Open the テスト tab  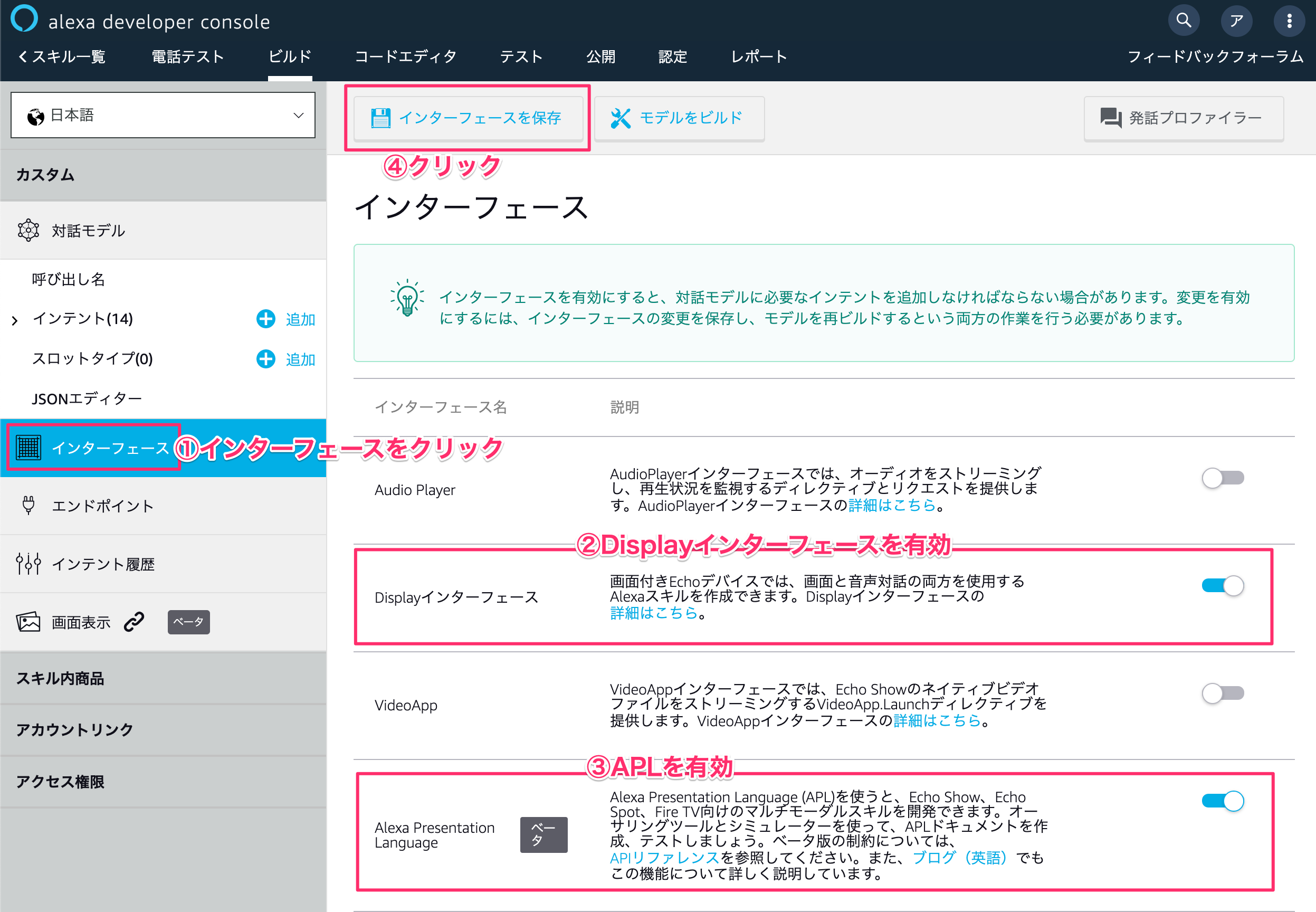(521, 56)
